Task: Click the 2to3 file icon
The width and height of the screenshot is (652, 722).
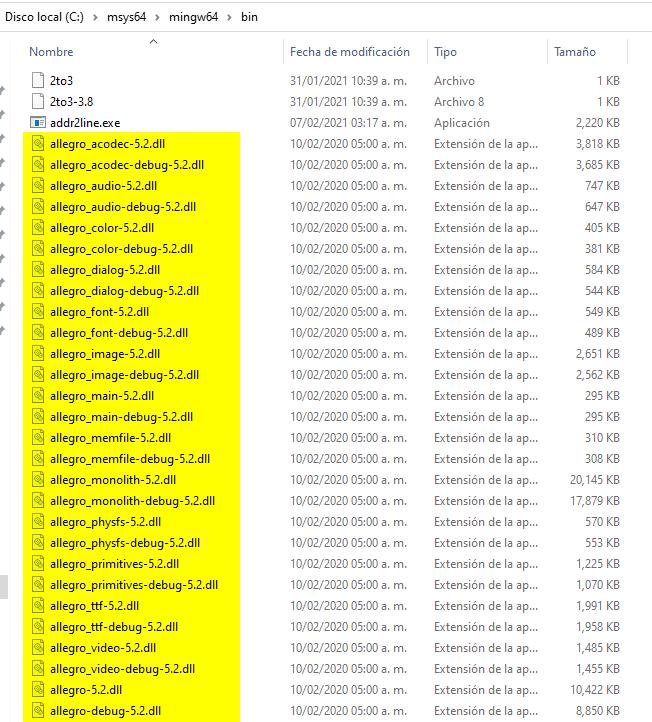Action: click(38, 81)
